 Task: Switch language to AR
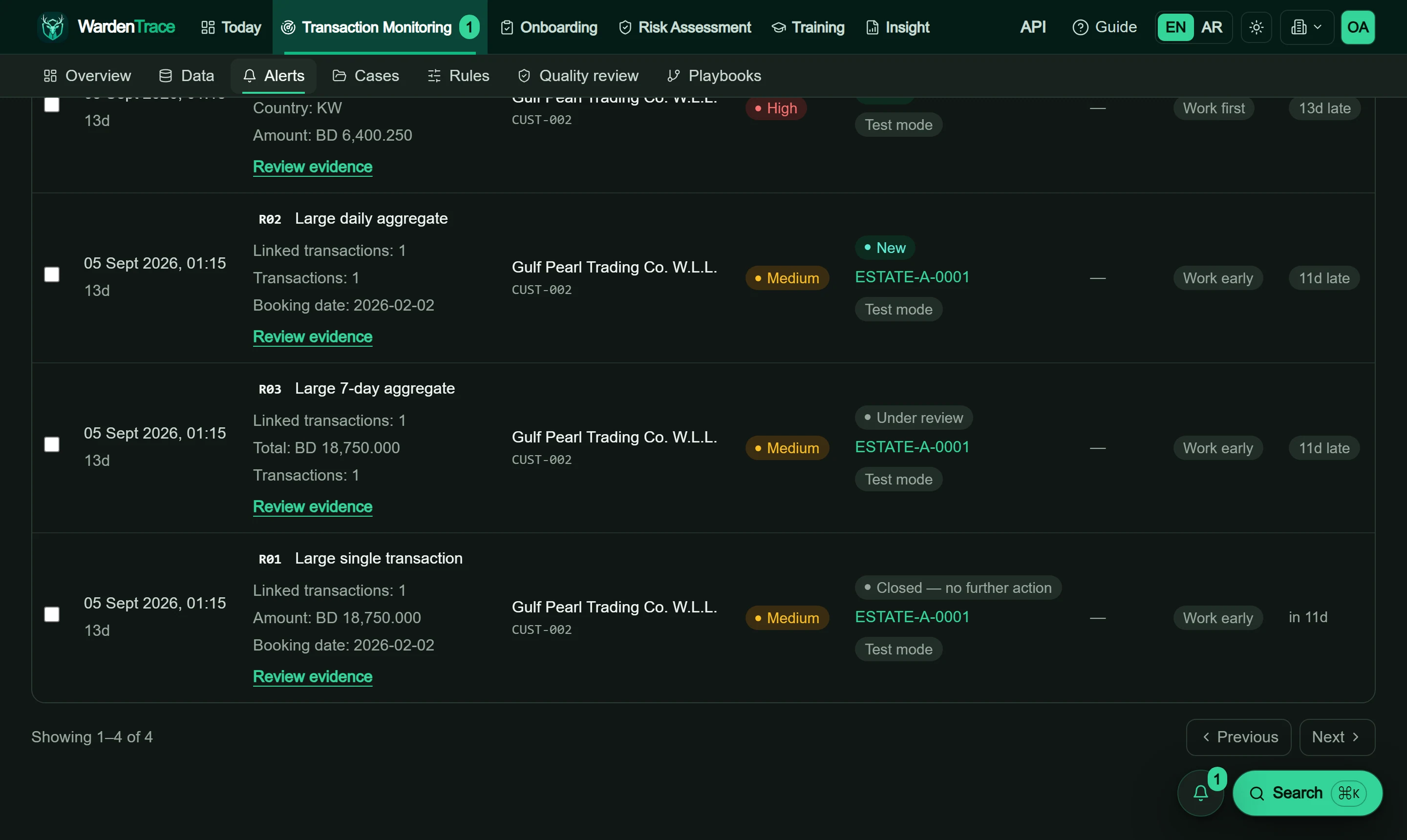pyautogui.click(x=1212, y=27)
